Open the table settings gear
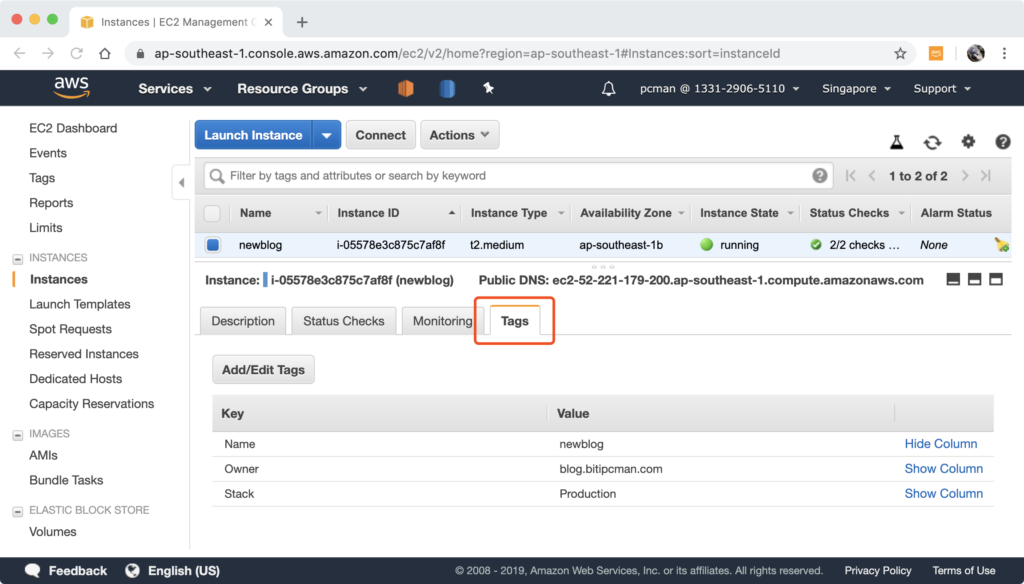This screenshot has height=584, width=1024. pos(968,141)
